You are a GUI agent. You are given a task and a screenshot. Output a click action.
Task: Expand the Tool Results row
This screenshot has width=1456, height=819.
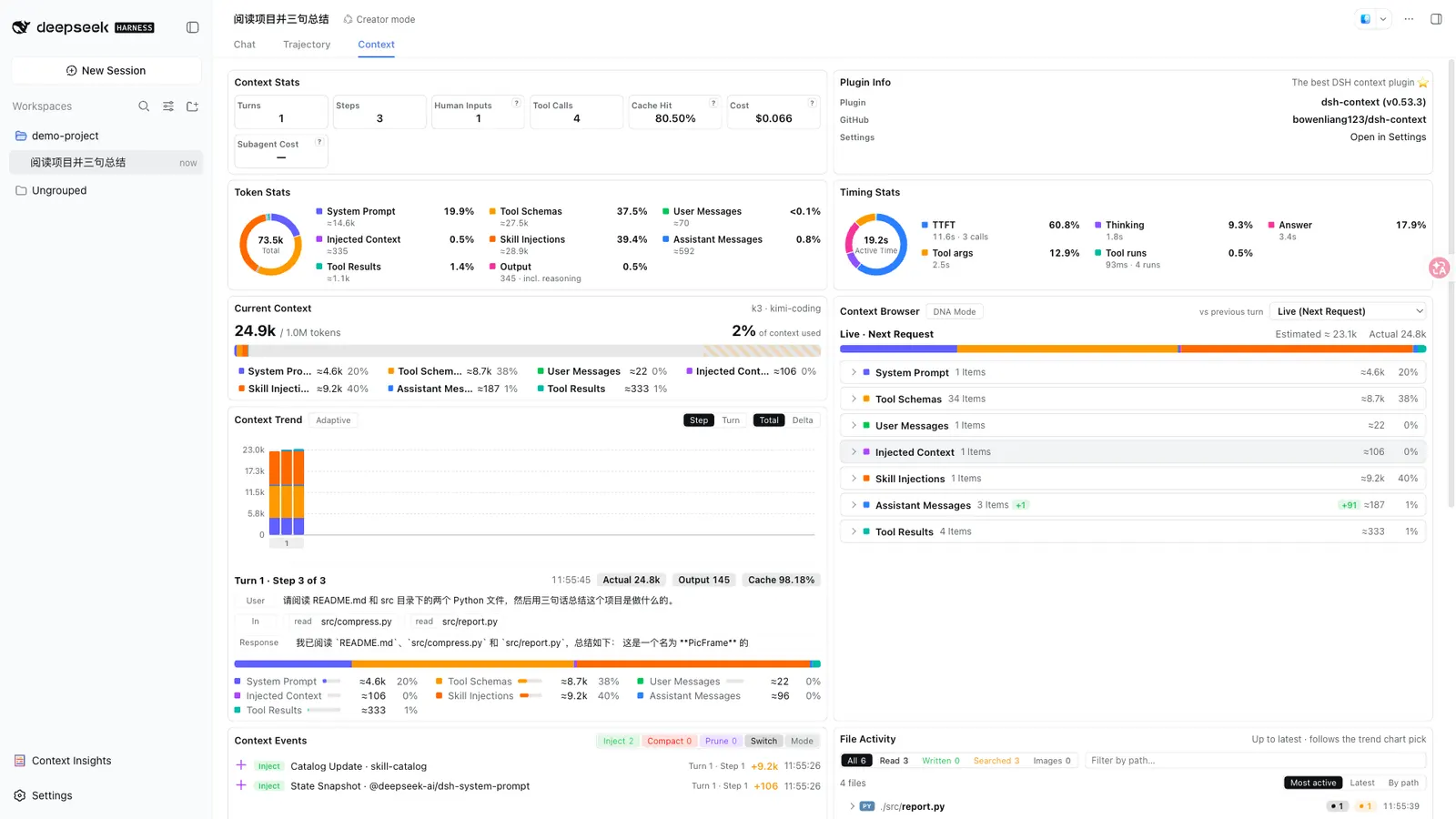point(1133,531)
